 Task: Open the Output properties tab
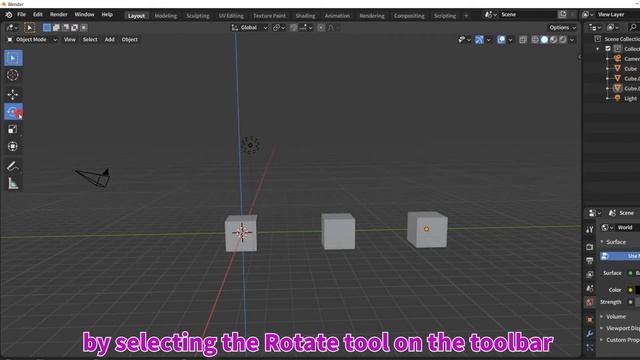589,260
